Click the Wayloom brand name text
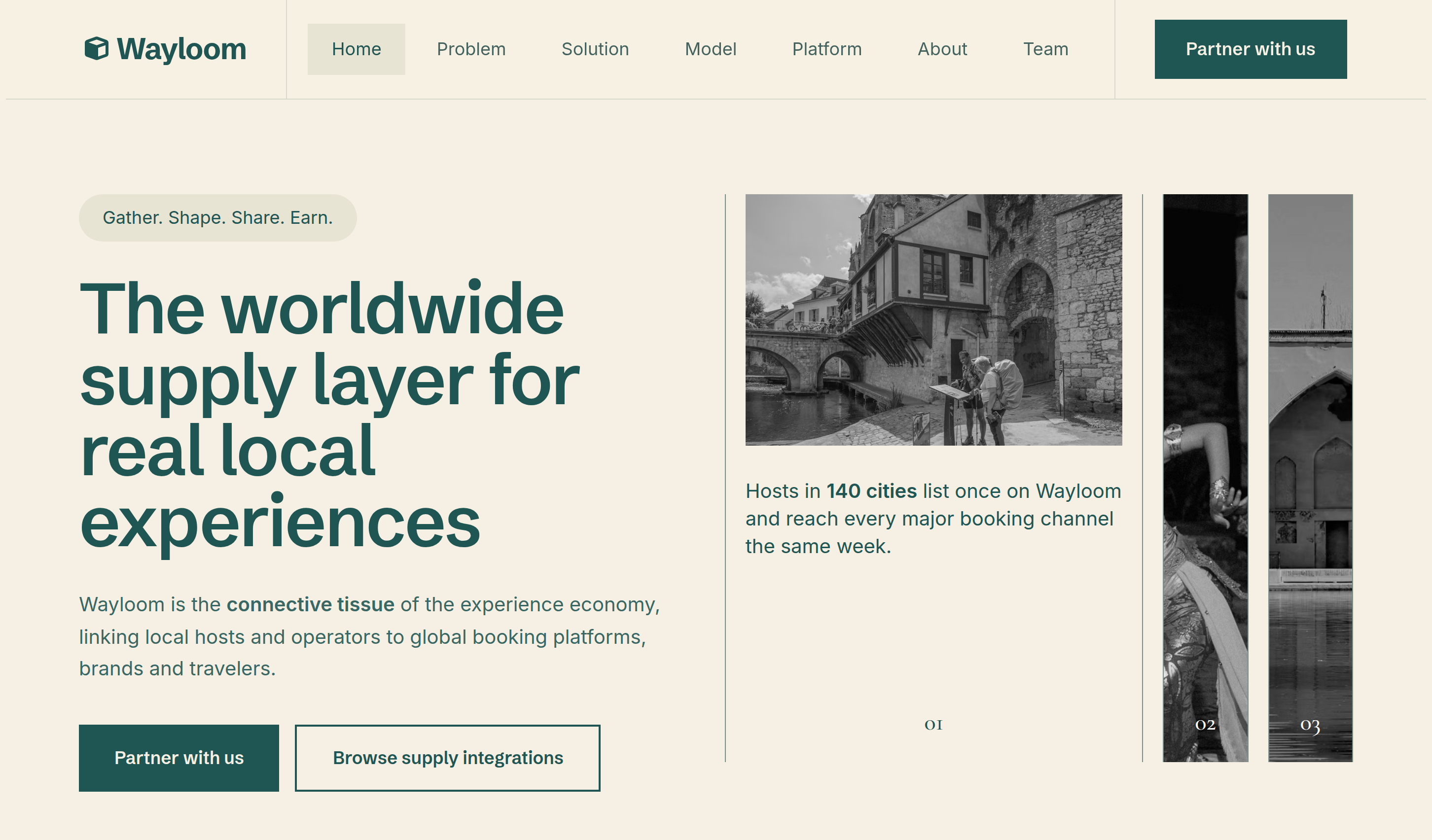 point(181,49)
